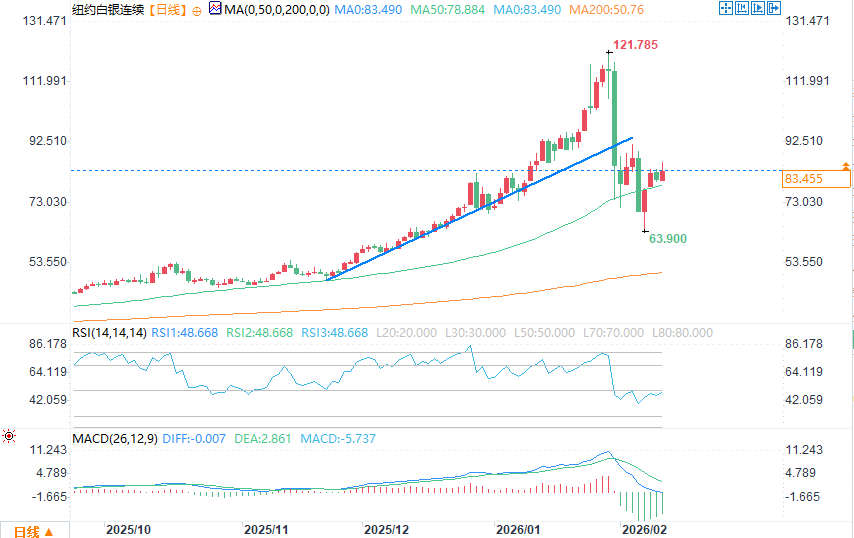Viewport: 854px width, 538px height.
Task: Select the MA200:50.76 value
Action: [x=606, y=10]
